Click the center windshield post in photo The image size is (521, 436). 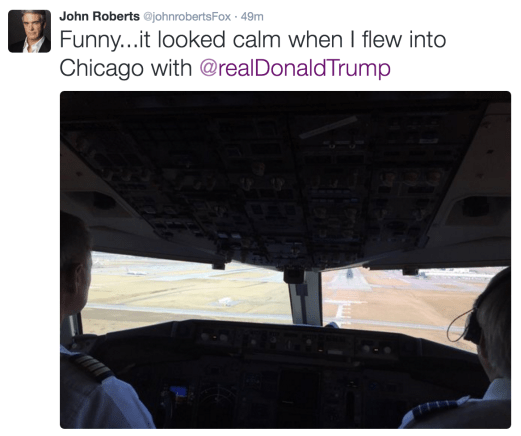306,297
